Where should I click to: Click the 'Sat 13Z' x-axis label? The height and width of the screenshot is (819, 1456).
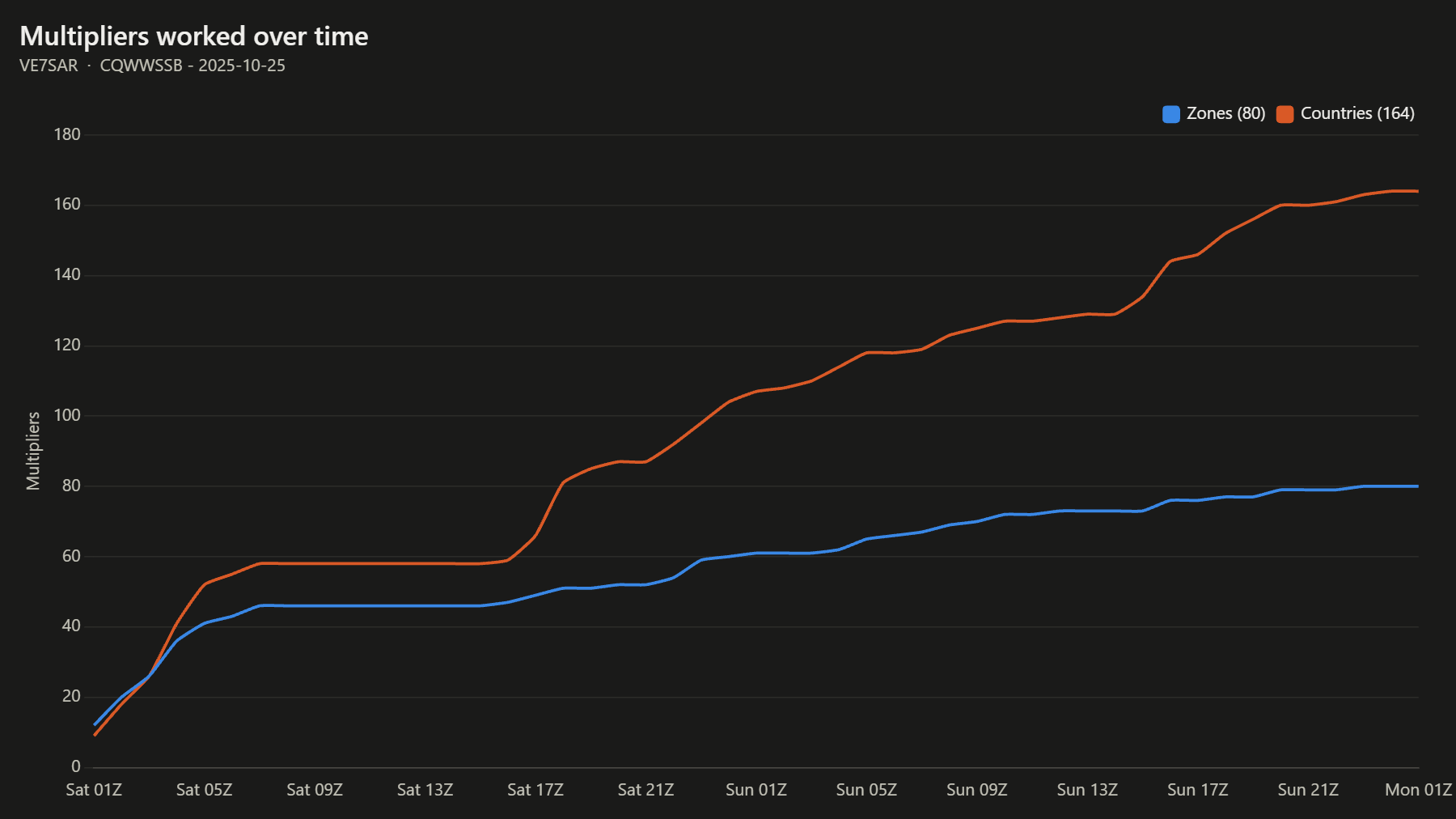tap(425, 790)
